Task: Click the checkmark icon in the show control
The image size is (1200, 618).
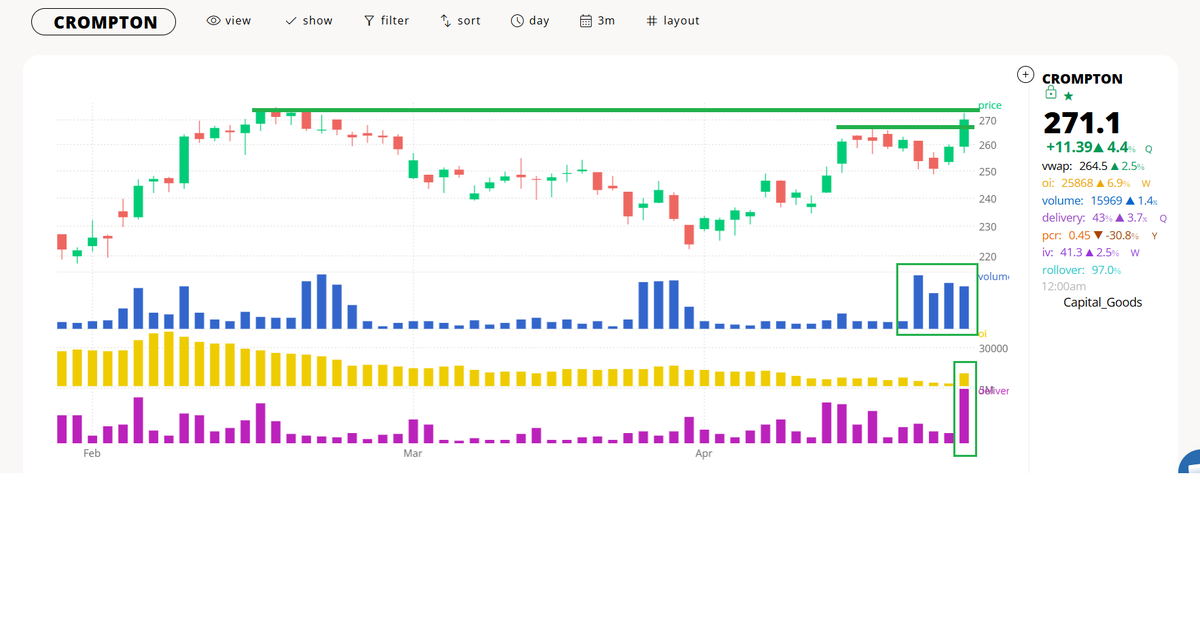Action: pos(290,20)
